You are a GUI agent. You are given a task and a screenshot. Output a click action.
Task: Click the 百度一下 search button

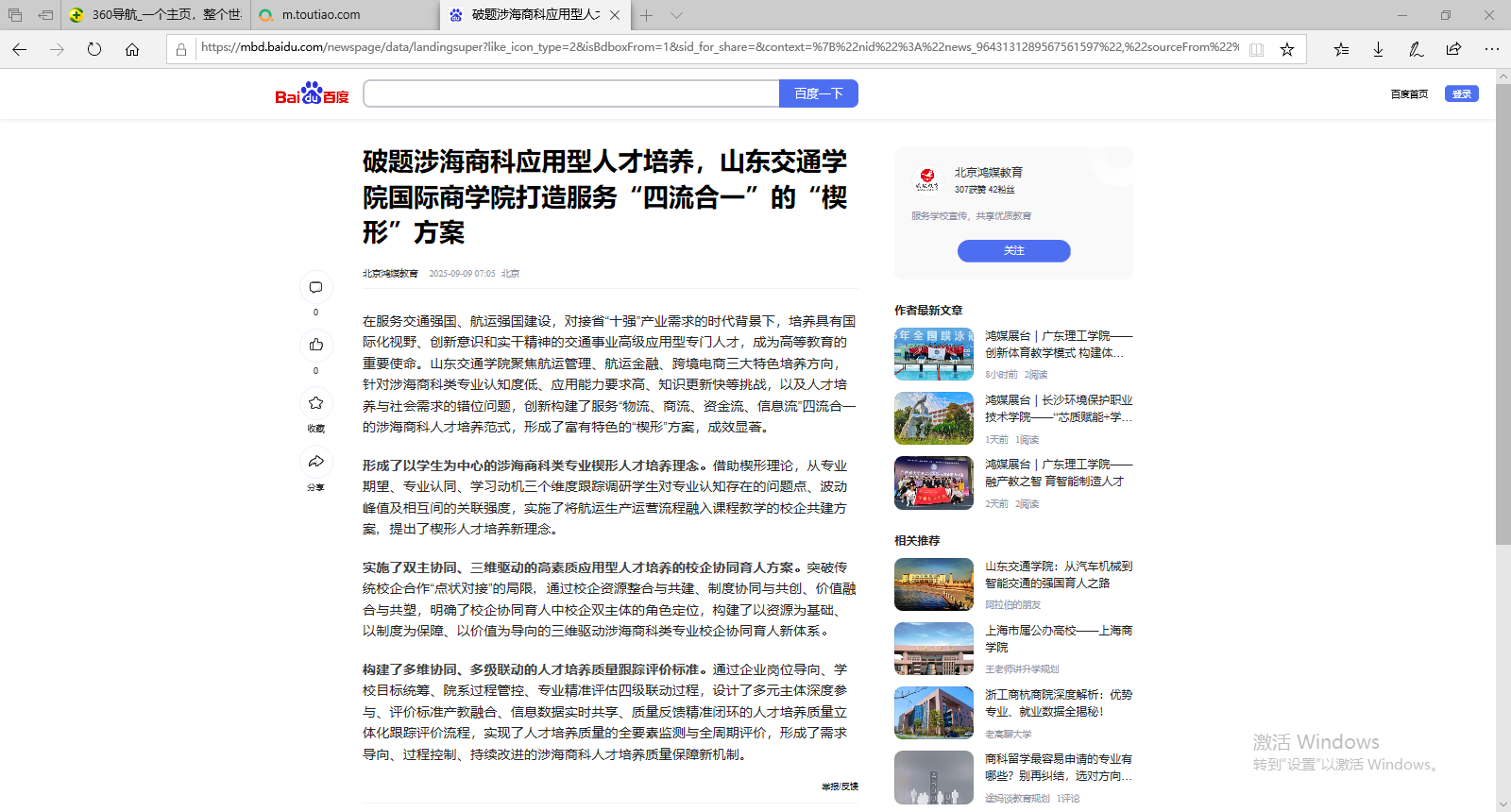[818, 93]
